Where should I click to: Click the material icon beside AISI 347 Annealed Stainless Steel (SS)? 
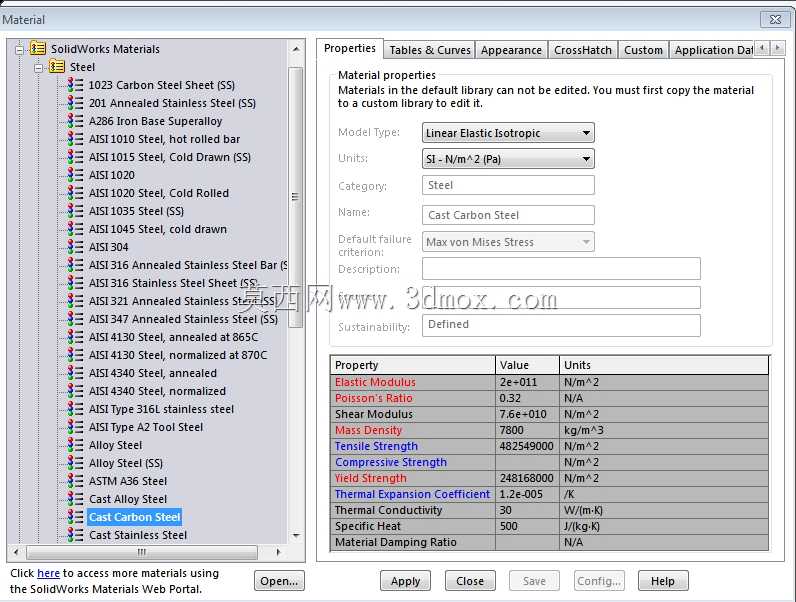click(x=76, y=319)
